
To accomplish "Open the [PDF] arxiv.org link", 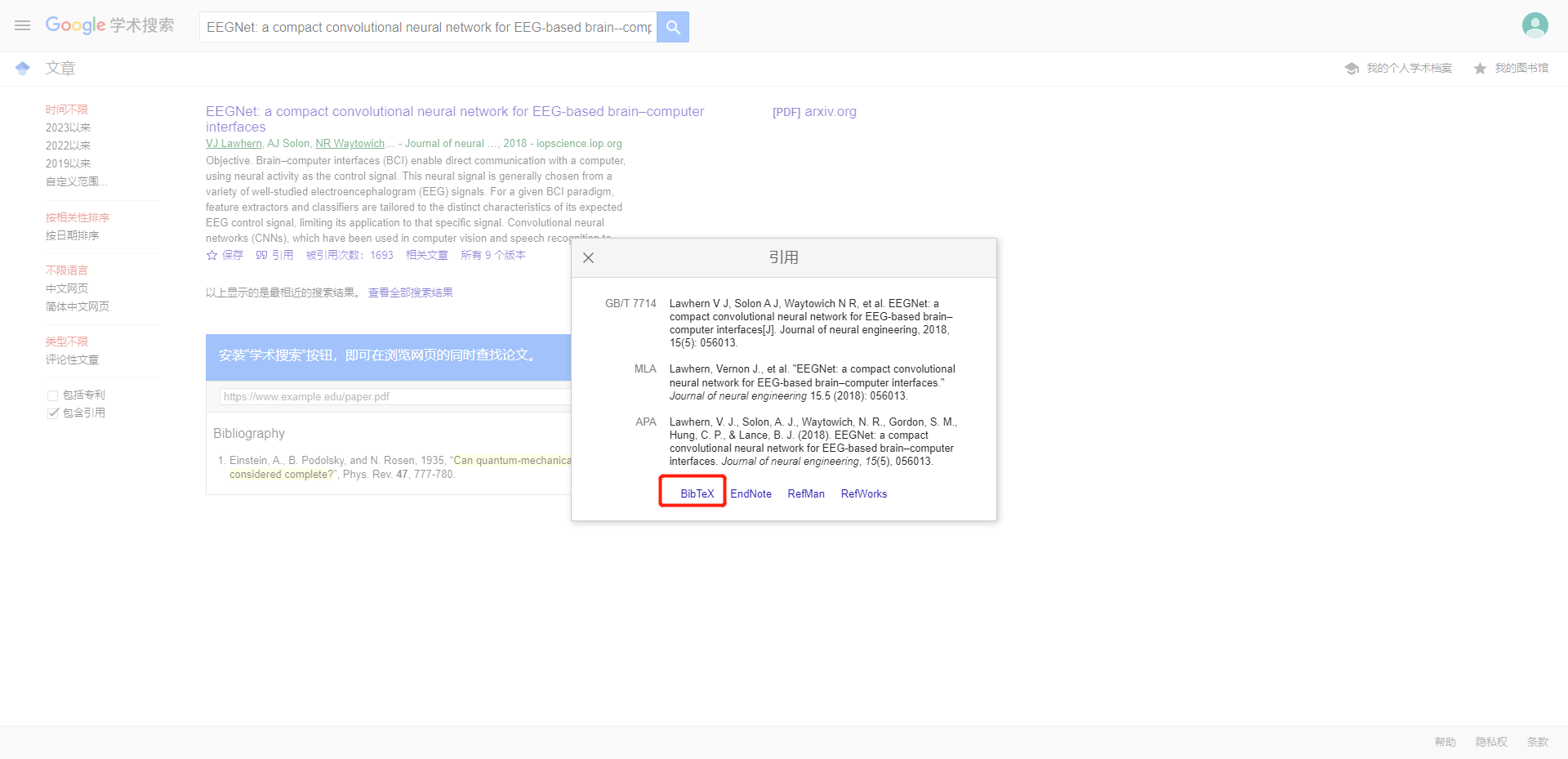I will (x=814, y=112).
